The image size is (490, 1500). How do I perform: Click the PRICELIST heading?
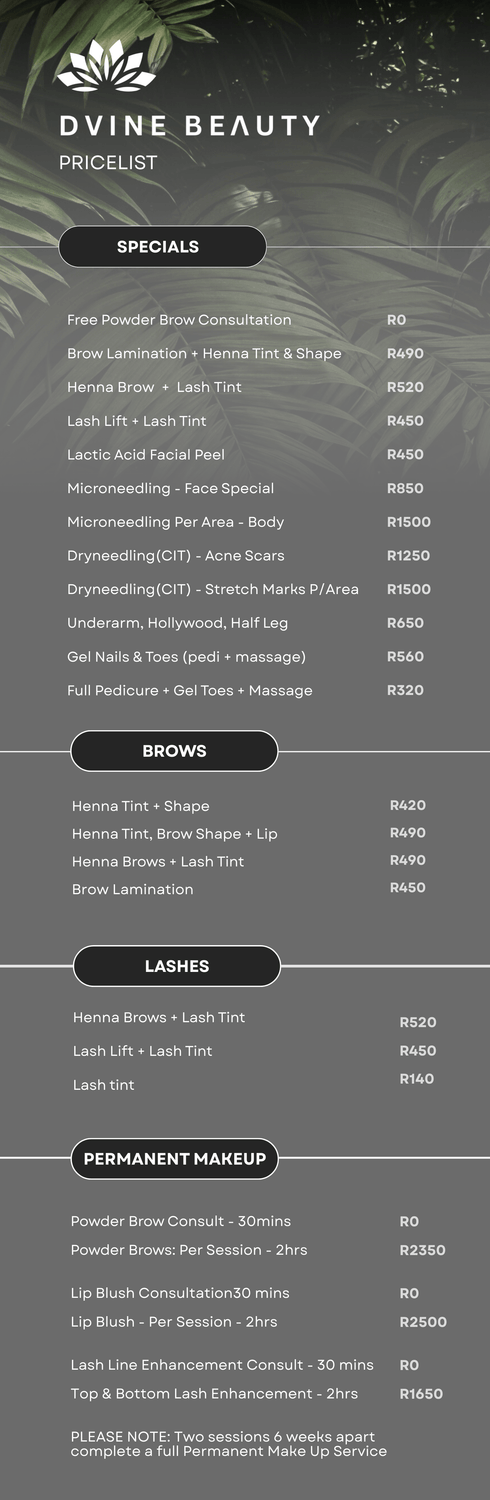[x=108, y=162]
